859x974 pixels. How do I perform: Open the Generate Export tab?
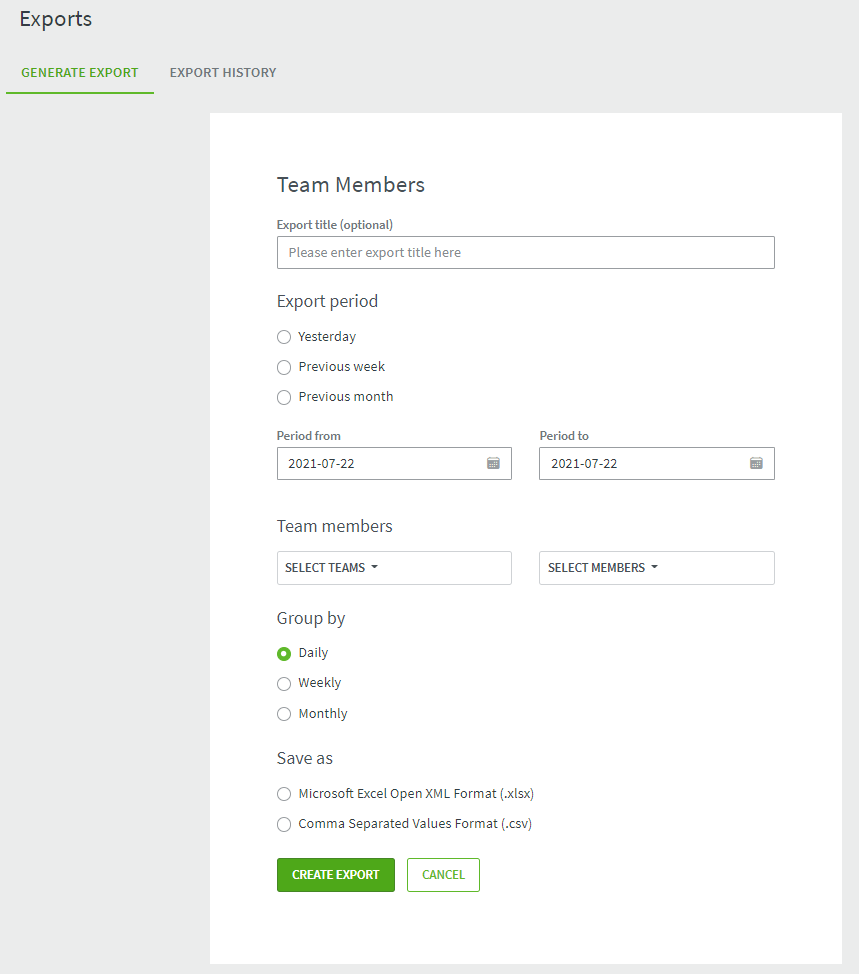tap(80, 73)
